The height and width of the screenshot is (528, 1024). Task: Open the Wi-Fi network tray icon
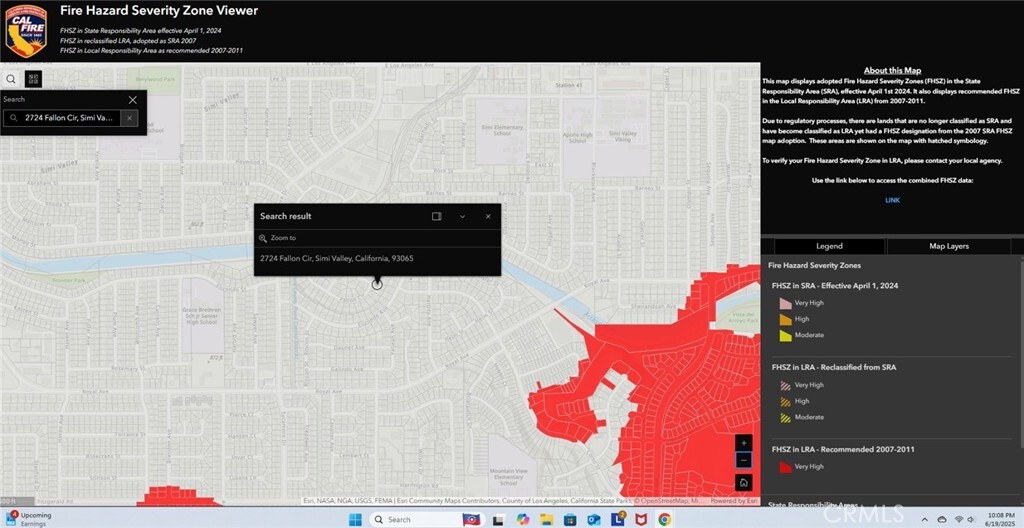[958, 520]
